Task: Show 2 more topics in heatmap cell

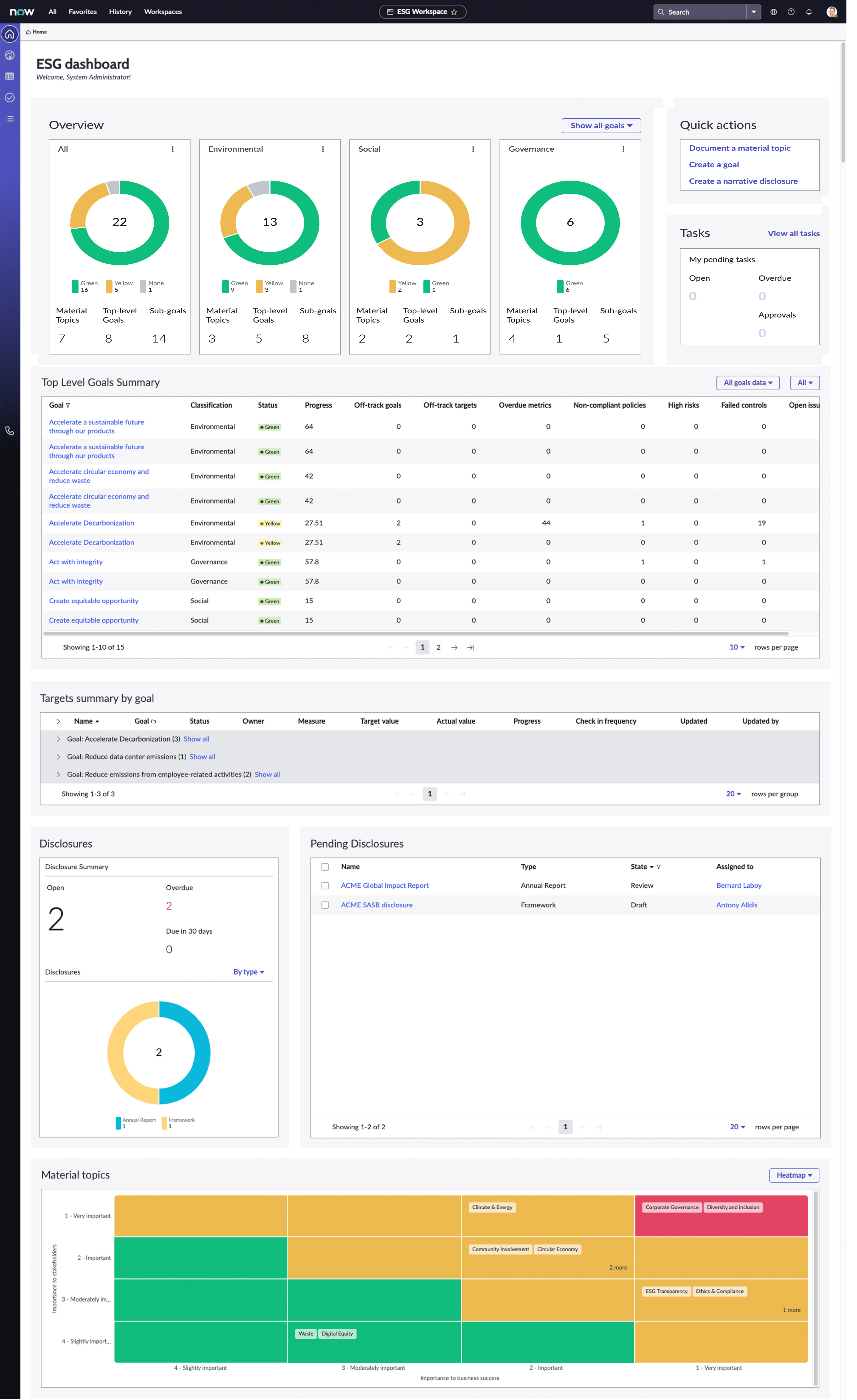Action: click(618, 1268)
